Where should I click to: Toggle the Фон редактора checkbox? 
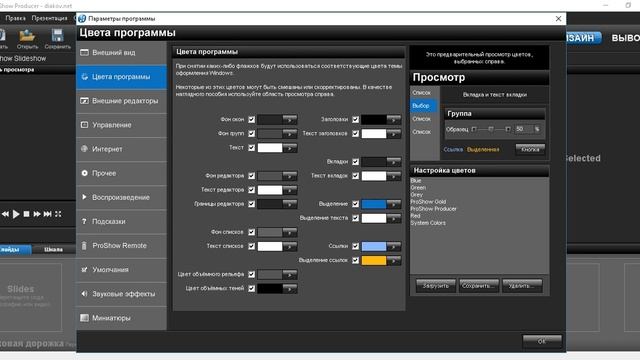pos(251,176)
